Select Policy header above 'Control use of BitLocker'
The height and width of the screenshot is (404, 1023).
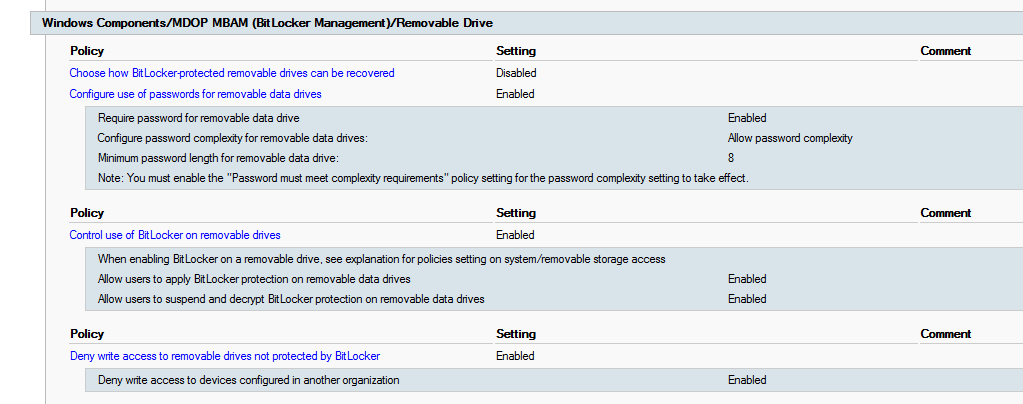pos(87,213)
